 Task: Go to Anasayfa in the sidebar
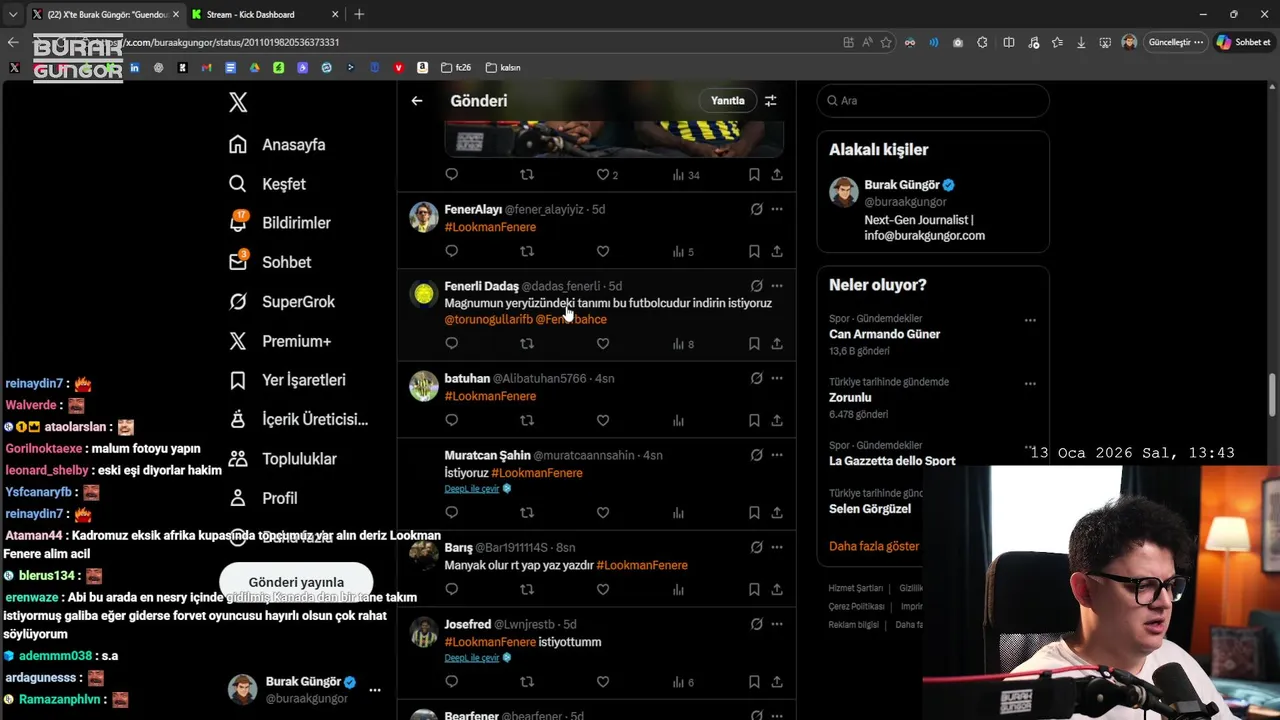[x=277, y=145]
